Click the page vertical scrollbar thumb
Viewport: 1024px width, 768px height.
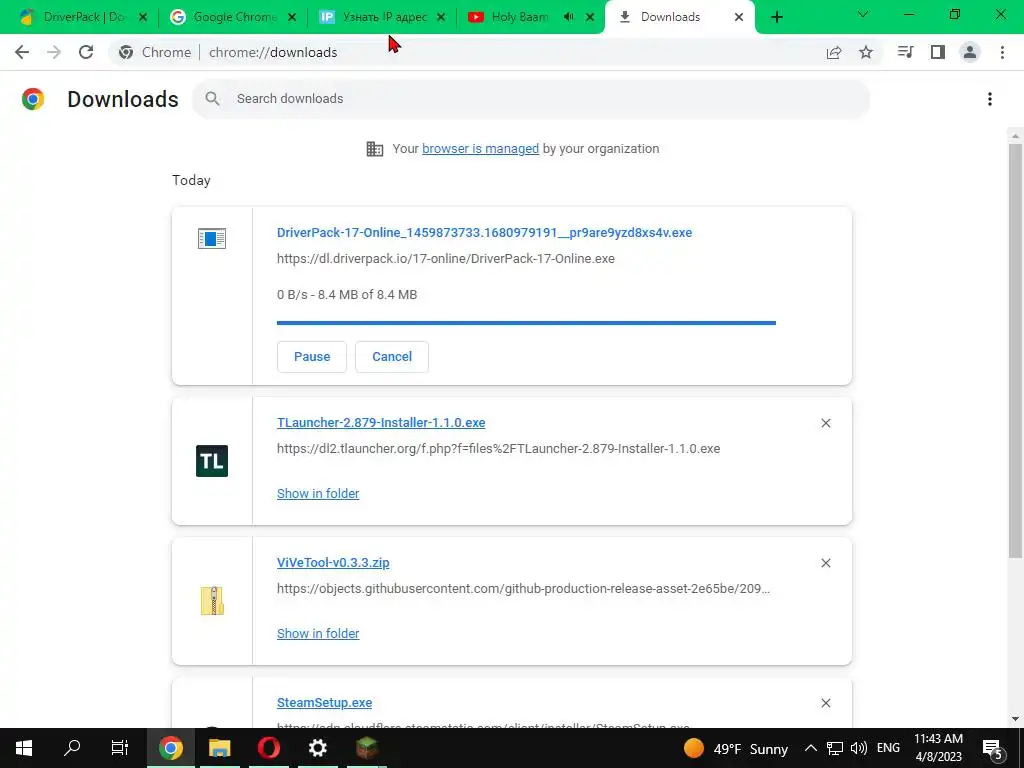pos(1015,351)
